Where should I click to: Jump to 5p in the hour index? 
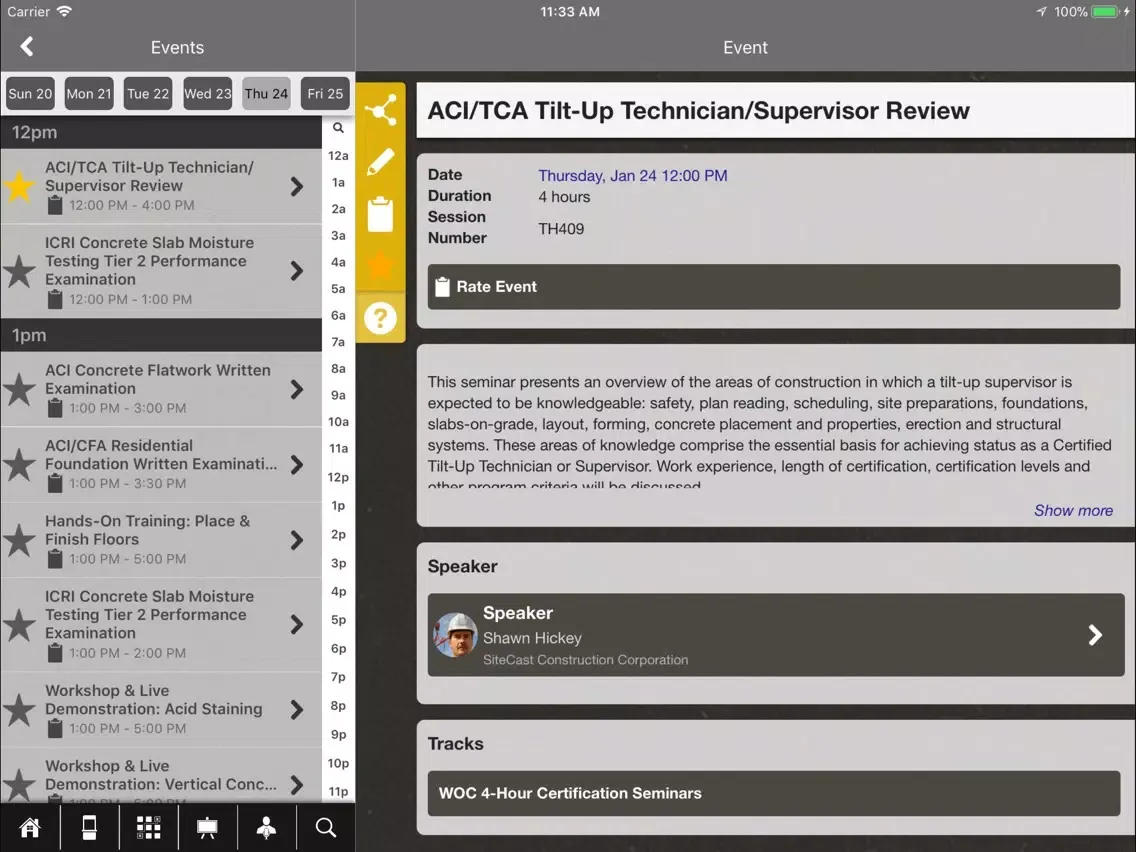coord(338,620)
